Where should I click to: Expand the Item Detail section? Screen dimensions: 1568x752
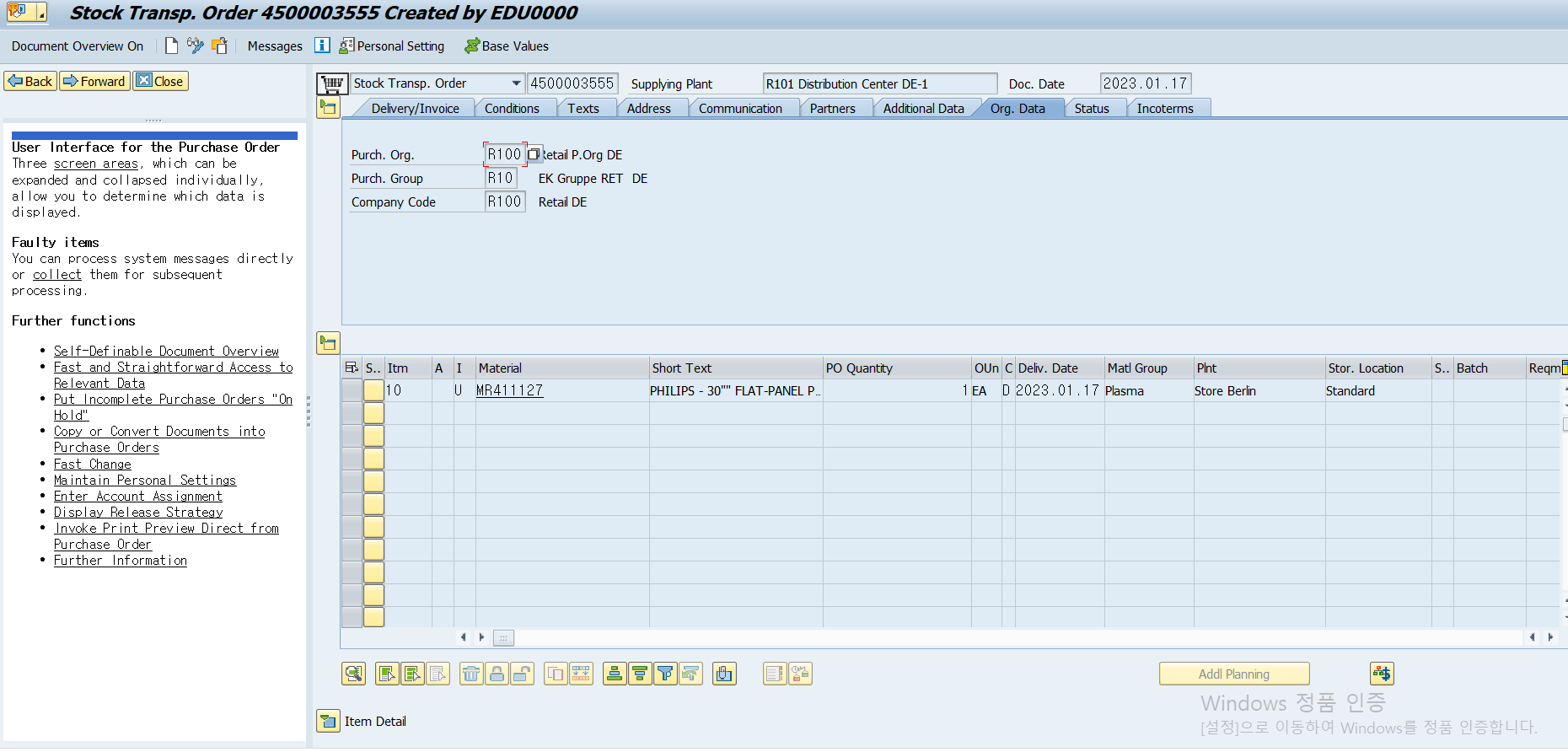pyautogui.click(x=328, y=721)
